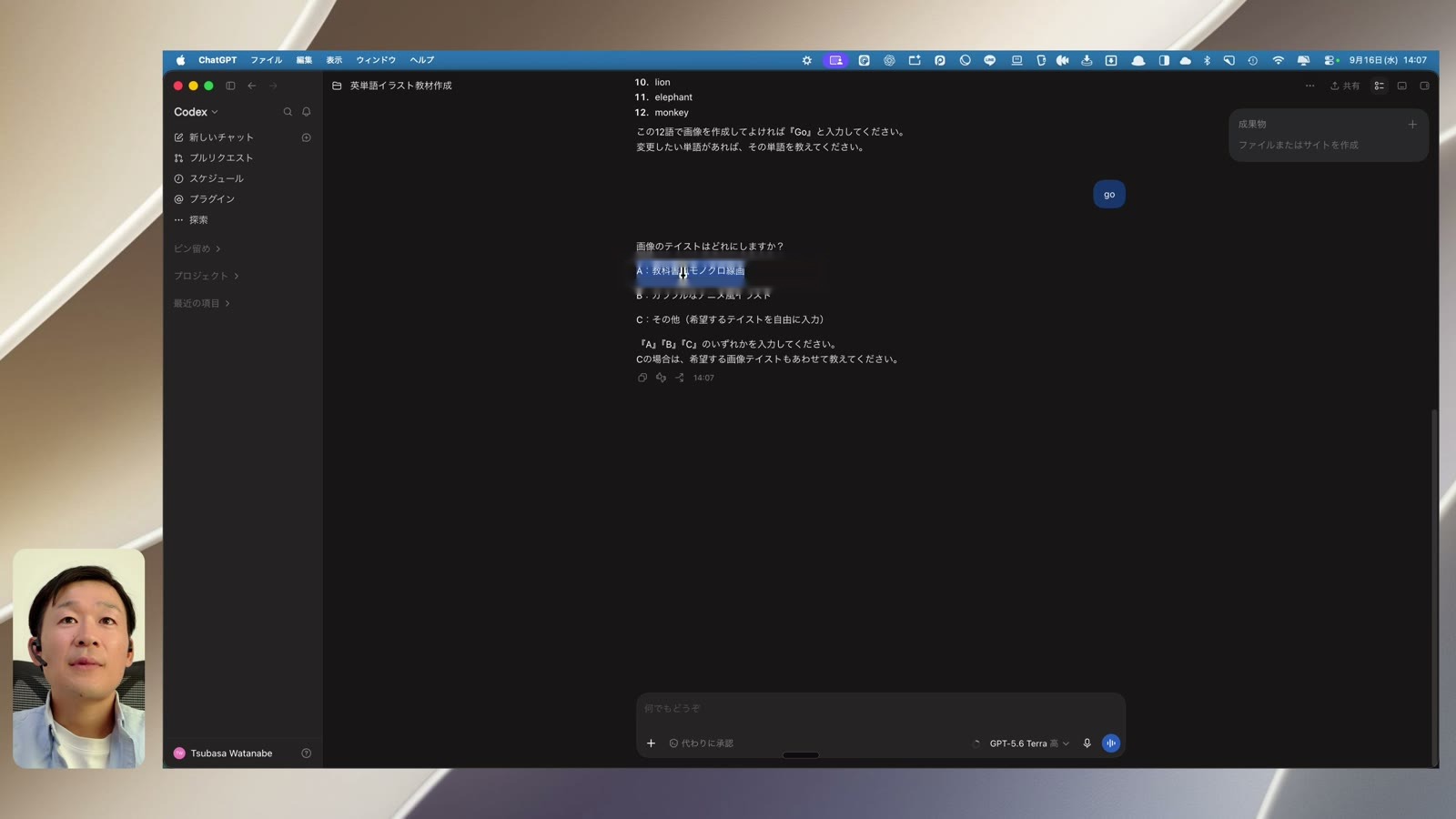Start voice mode with blue waveform button
The height and width of the screenshot is (819, 1456).
tap(1111, 743)
